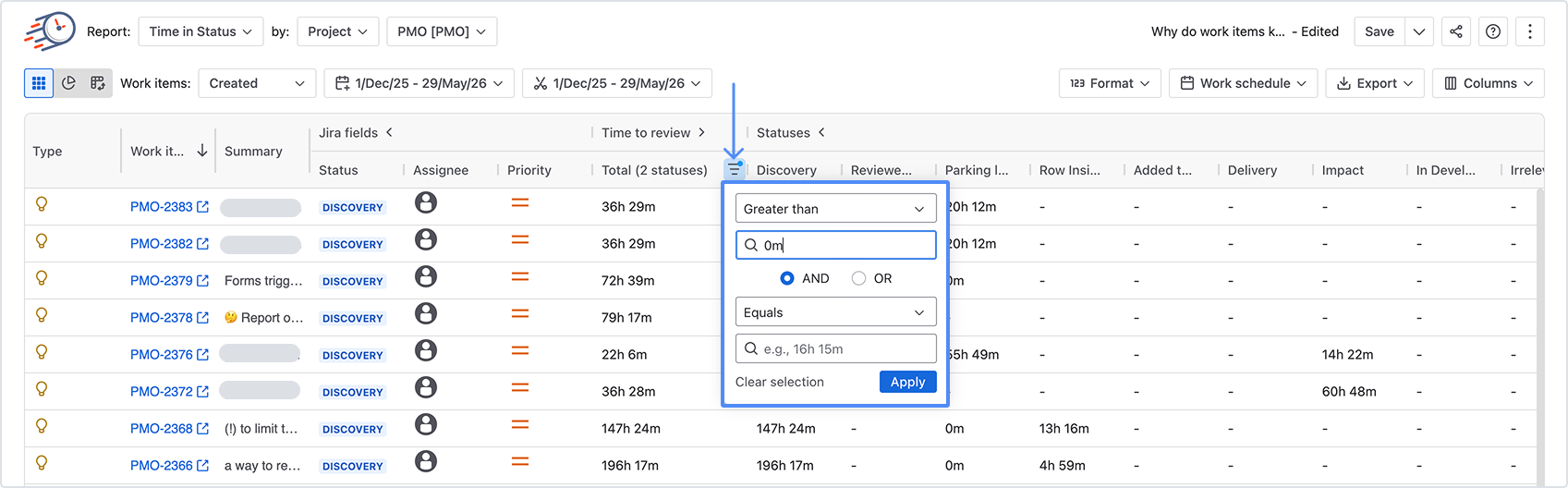Viewport: 1568px width, 488px height.
Task: Switch to the grid table view
Action: pos(39,83)
